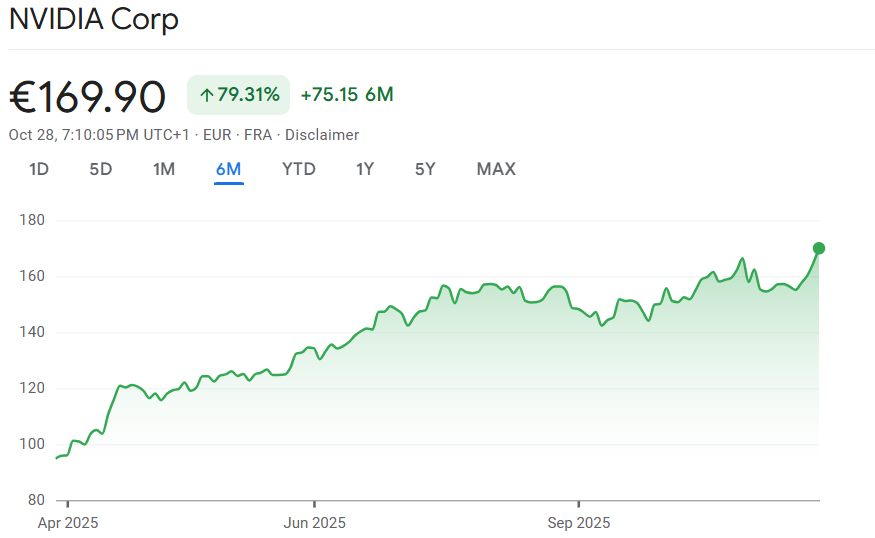The height and width of the screenshot is (538, 875).
Task: Switch to the 1D time range
Action: tap(39, 169)
